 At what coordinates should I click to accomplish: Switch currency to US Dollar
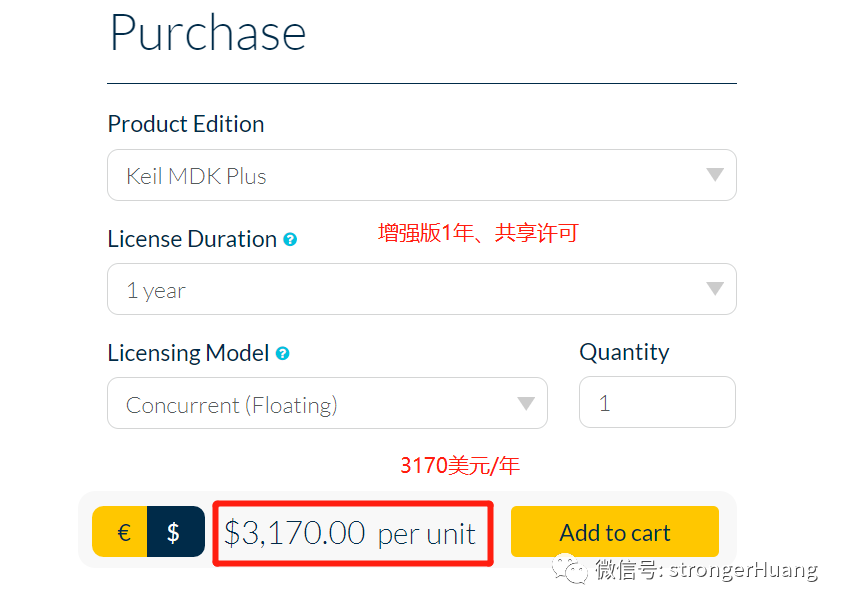click(176, 531)
